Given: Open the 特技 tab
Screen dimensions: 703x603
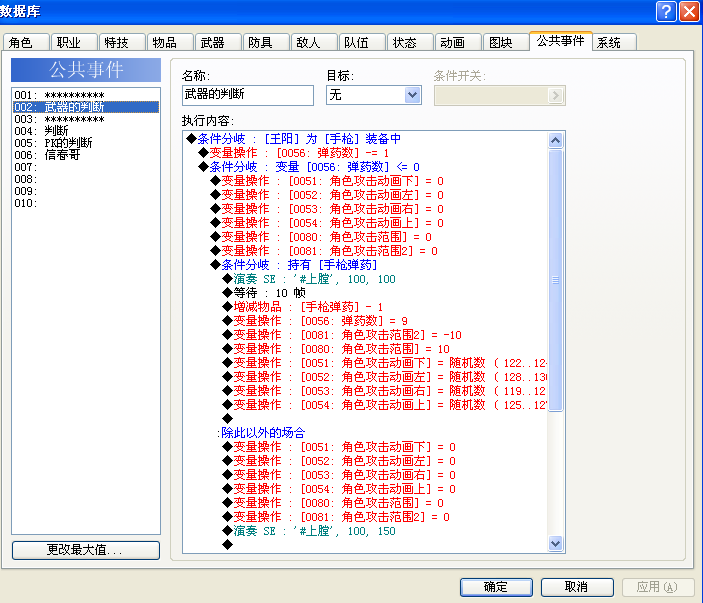Looking at the screenshot, I should 122,43.
